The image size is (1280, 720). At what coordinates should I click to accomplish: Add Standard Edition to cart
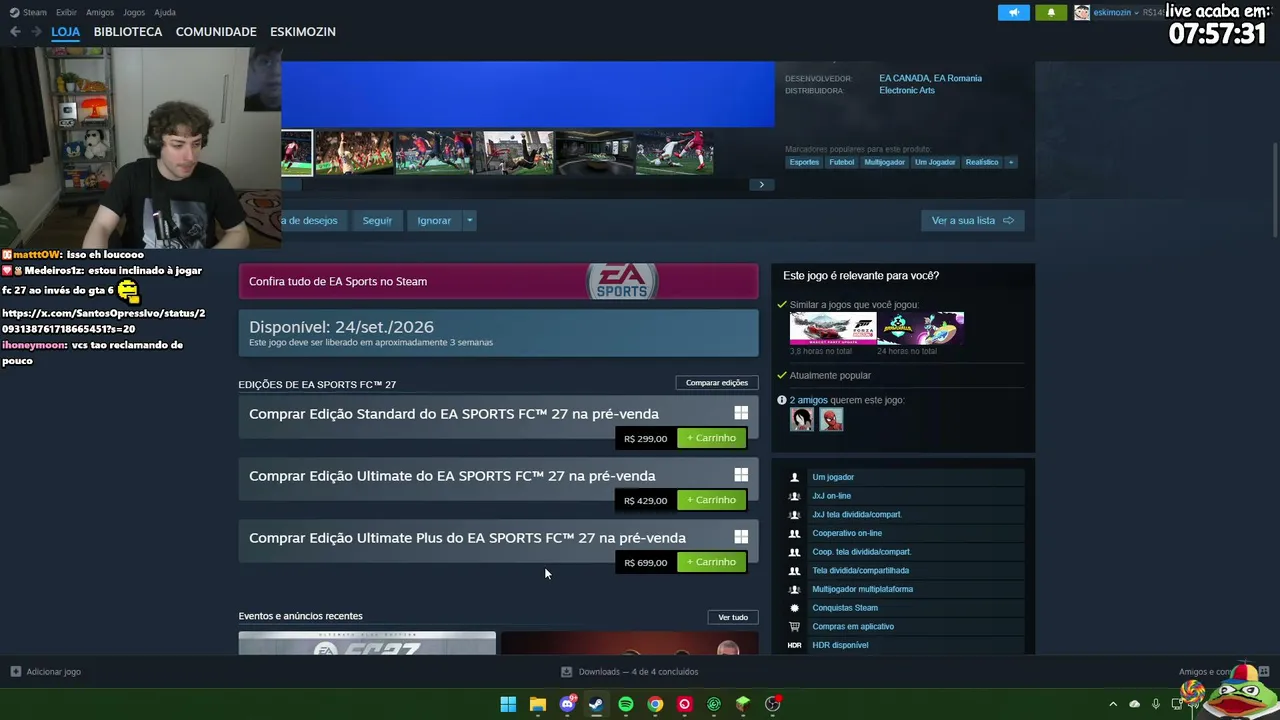tap(711, 438)
